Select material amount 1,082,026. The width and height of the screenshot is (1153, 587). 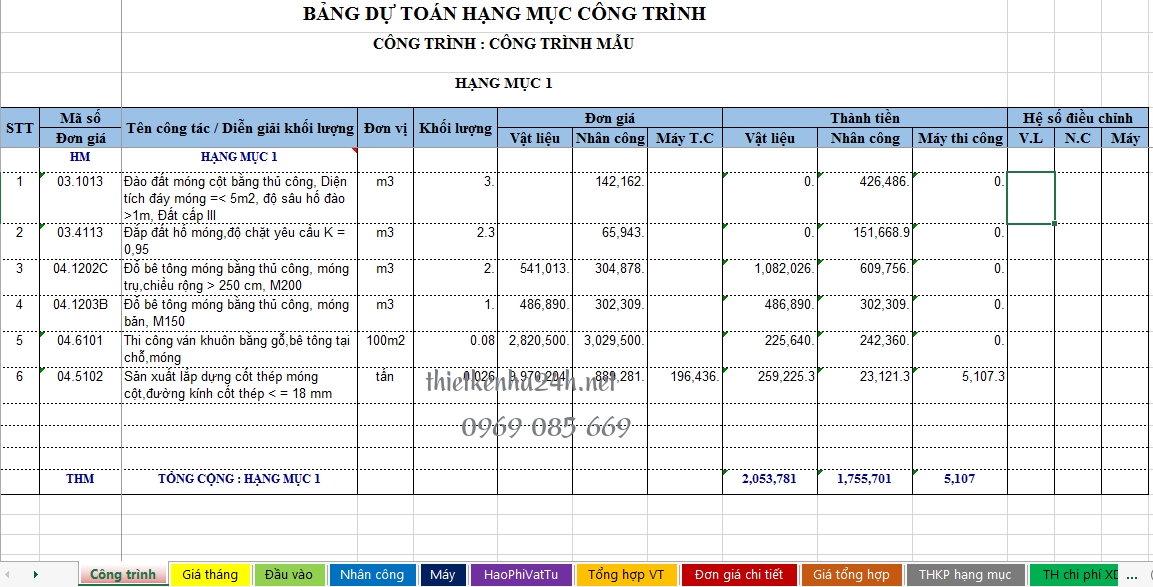pos(770,277)
